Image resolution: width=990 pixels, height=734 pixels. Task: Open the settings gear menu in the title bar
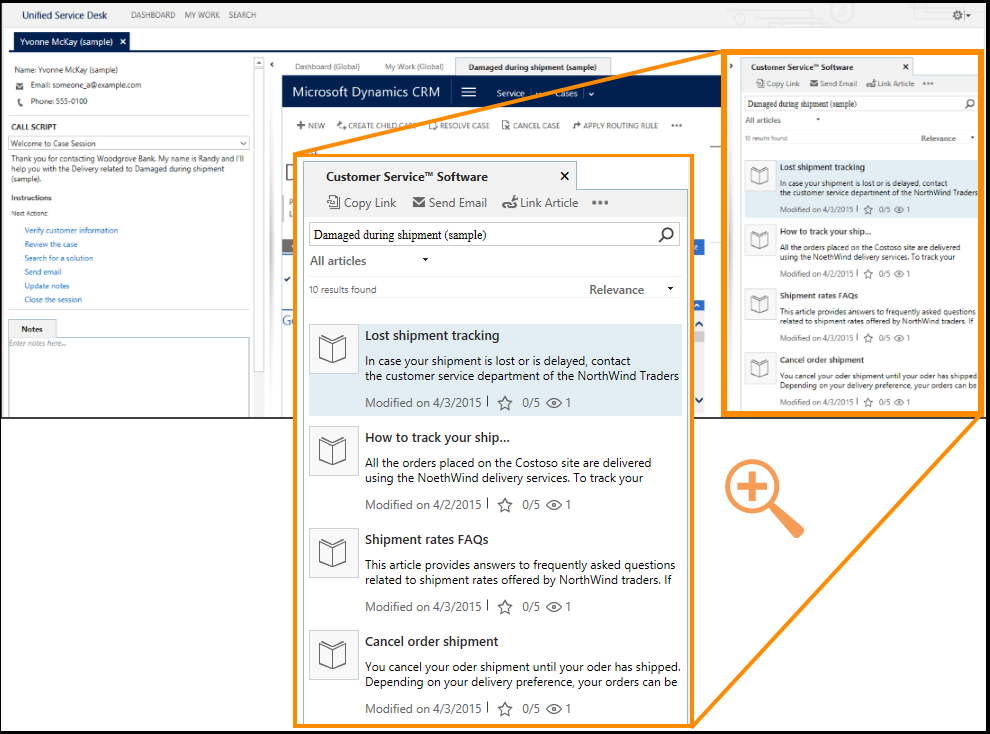[960, 15]
